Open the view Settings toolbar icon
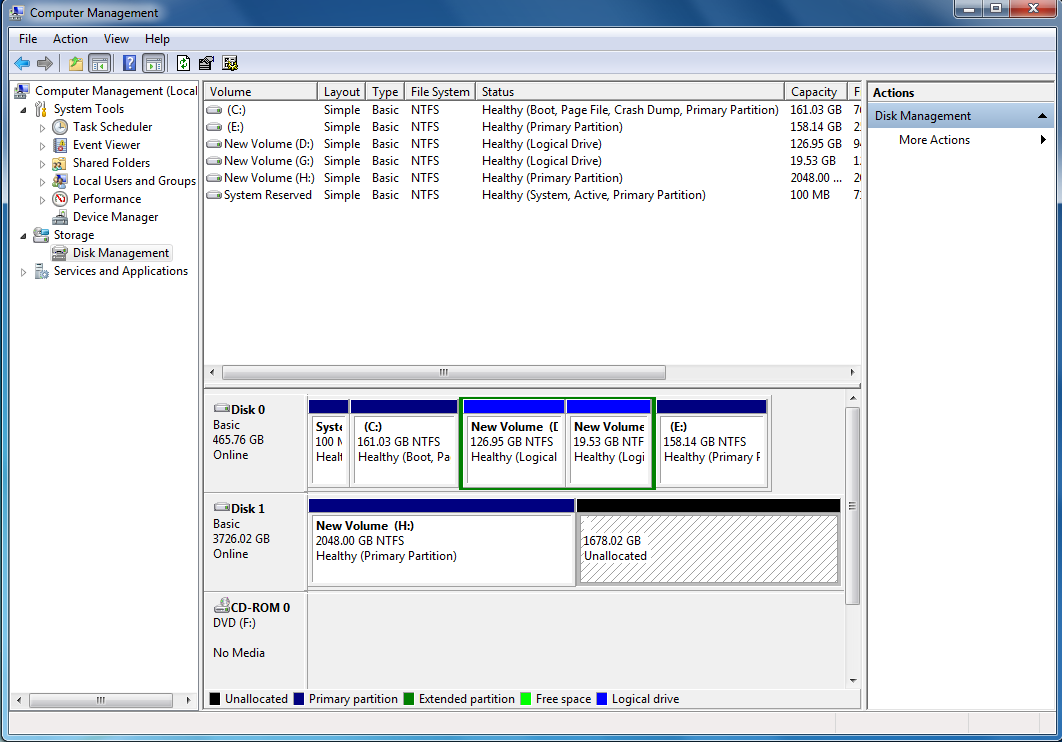The height and width of the screenshot is (742, 1062). click(230, 64)
